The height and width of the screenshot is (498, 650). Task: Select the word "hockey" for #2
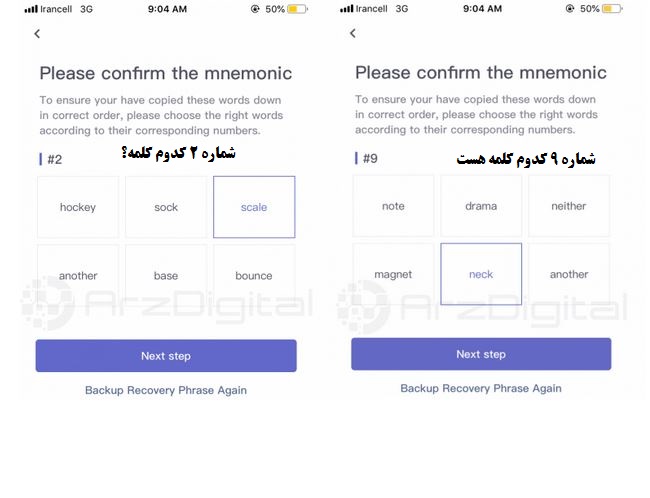coord(78,207)
